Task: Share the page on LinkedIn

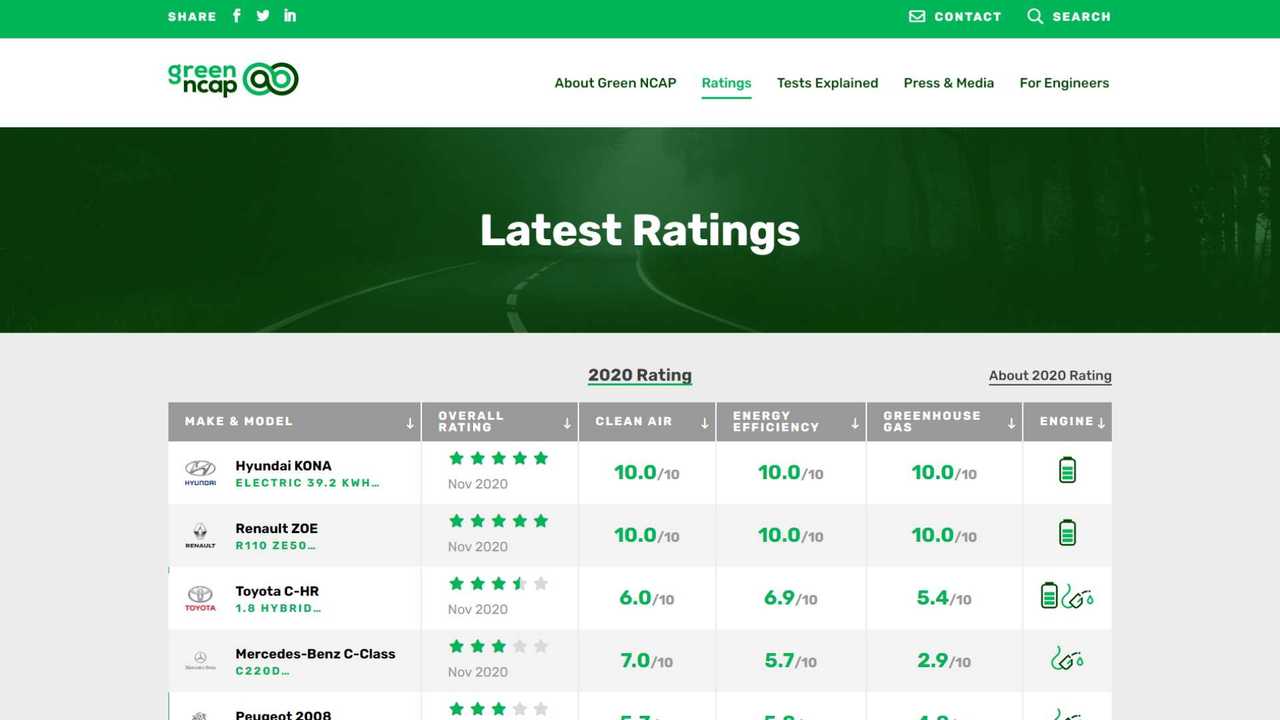Action: (x=290, y=16)
